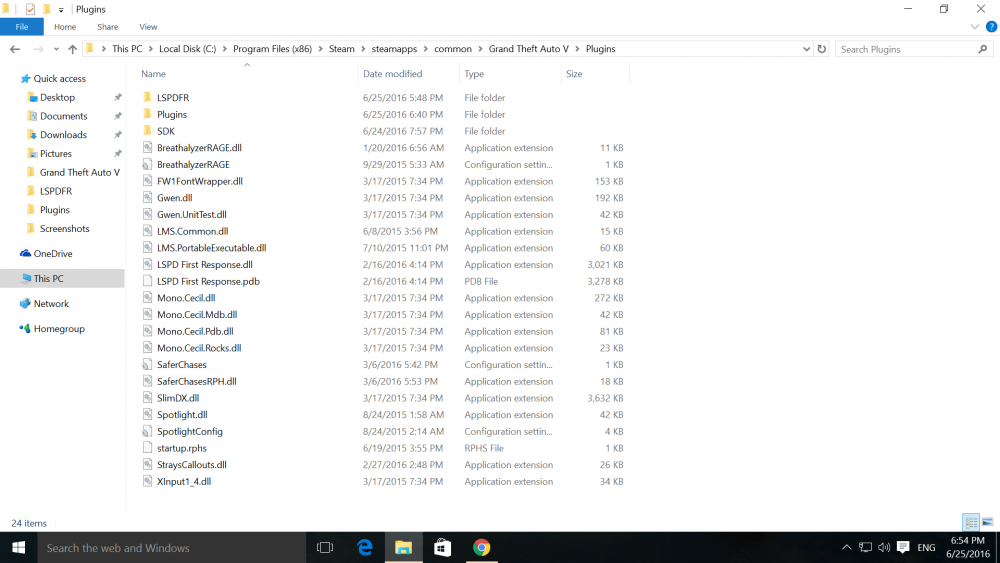The height and width of the screenshot is (563, 1000).
Task: Open the Share ribbon tab
Action: point(108,27)
